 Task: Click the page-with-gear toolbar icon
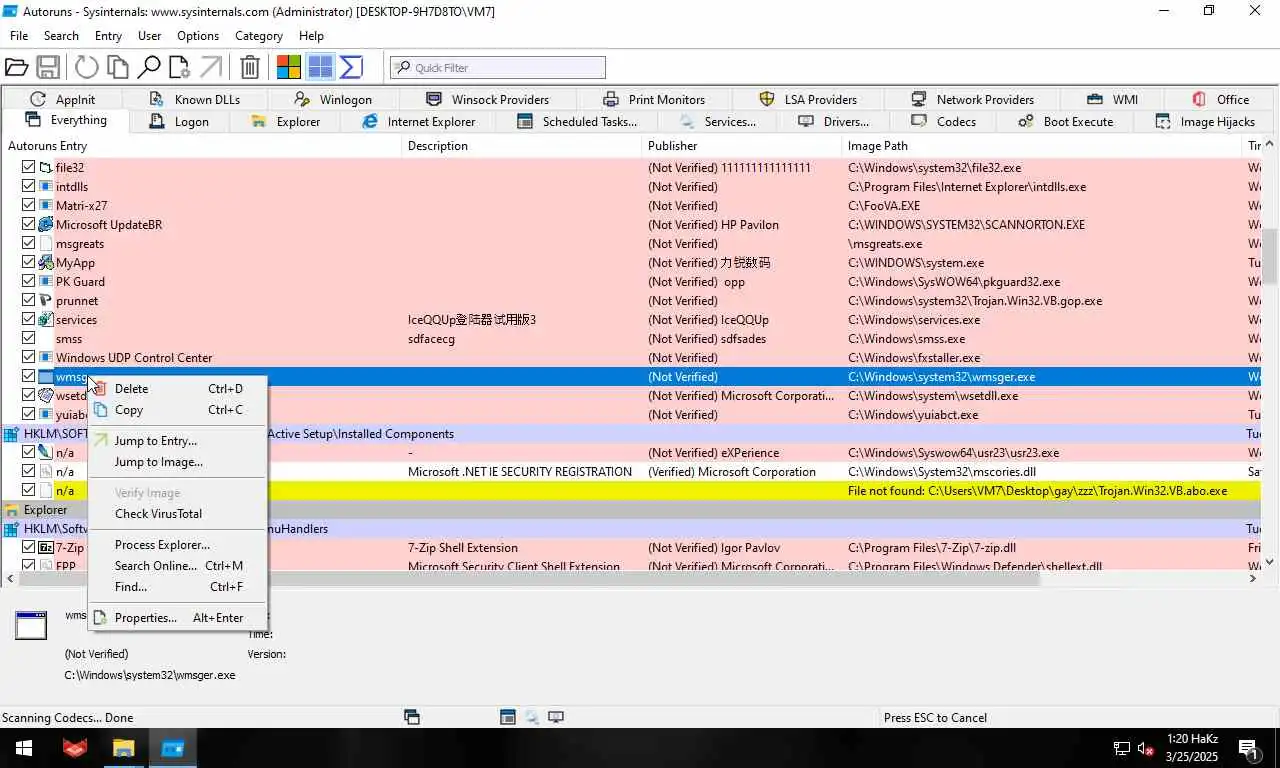point(179,67)
